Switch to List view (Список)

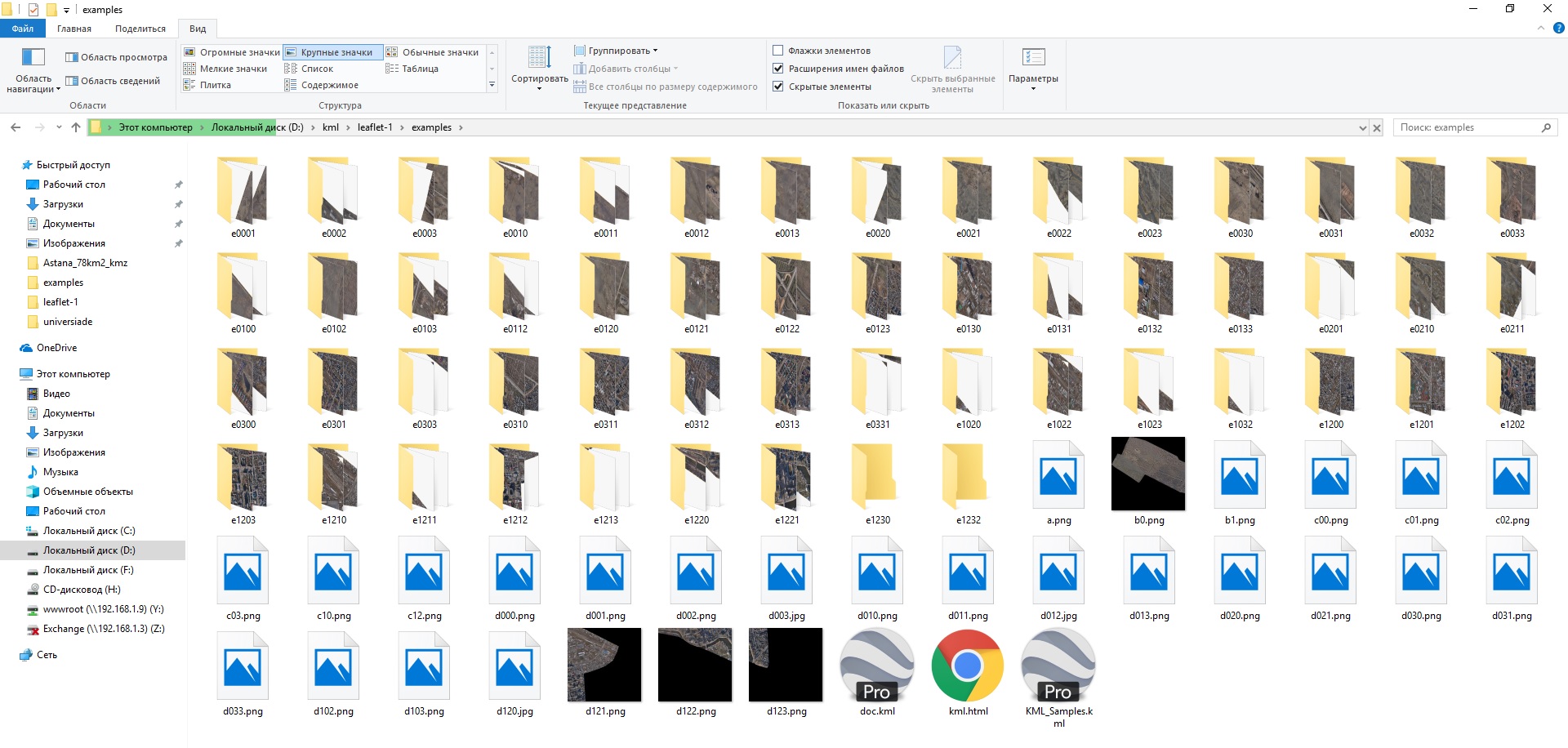click(310, 69)
